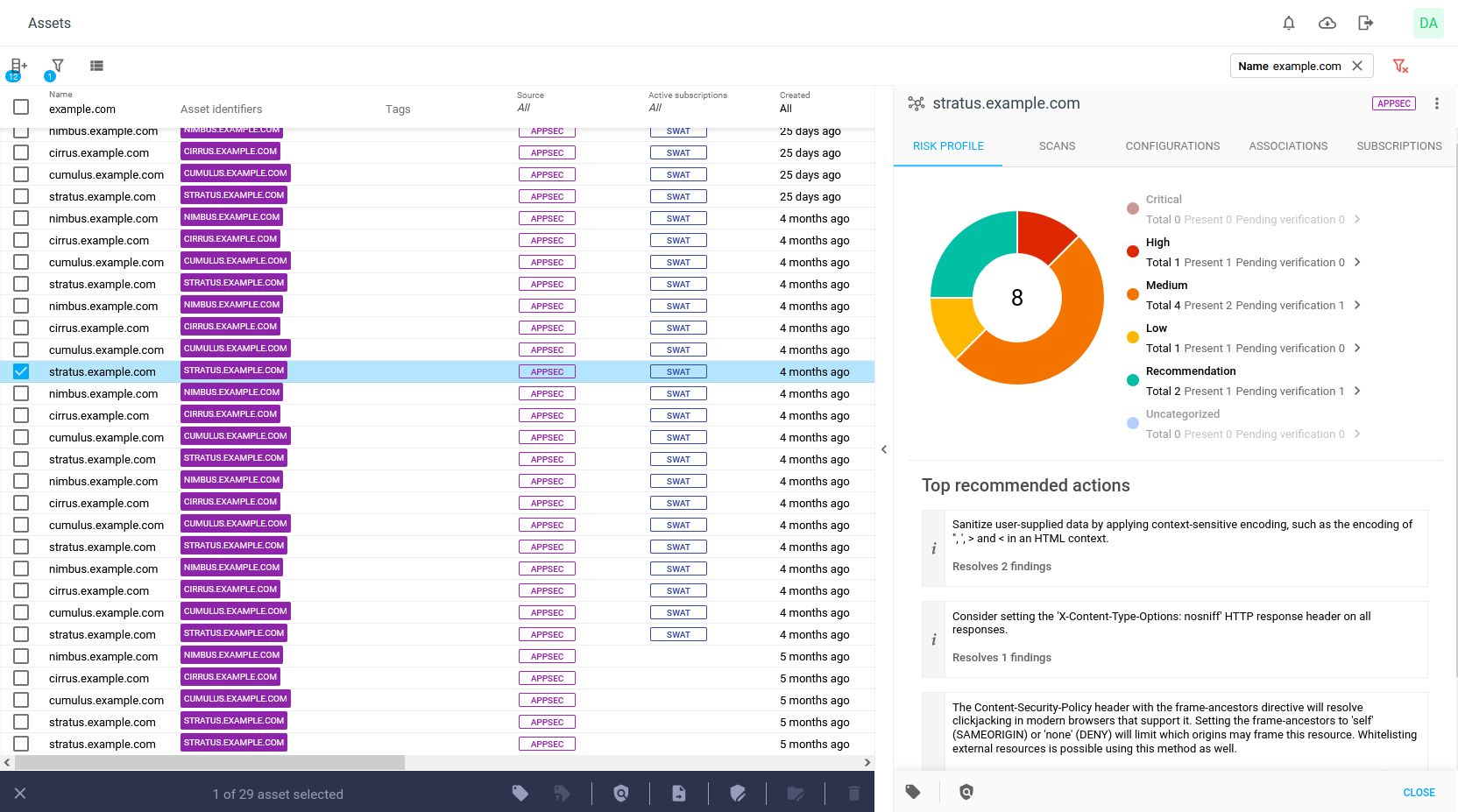Clear all filters with red funnel icon
The image size is (1458, 812).
(1400, 67)
